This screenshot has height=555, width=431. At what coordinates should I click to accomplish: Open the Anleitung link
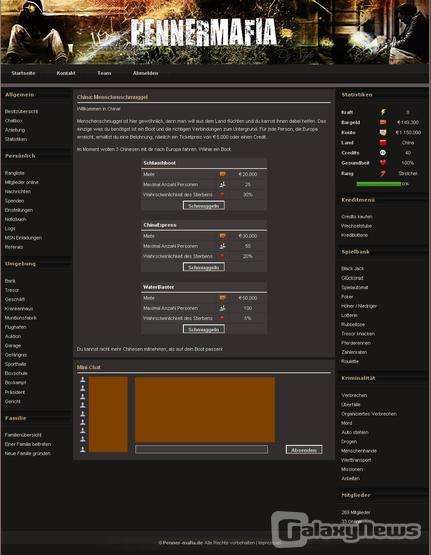click(x=15, y=130)
